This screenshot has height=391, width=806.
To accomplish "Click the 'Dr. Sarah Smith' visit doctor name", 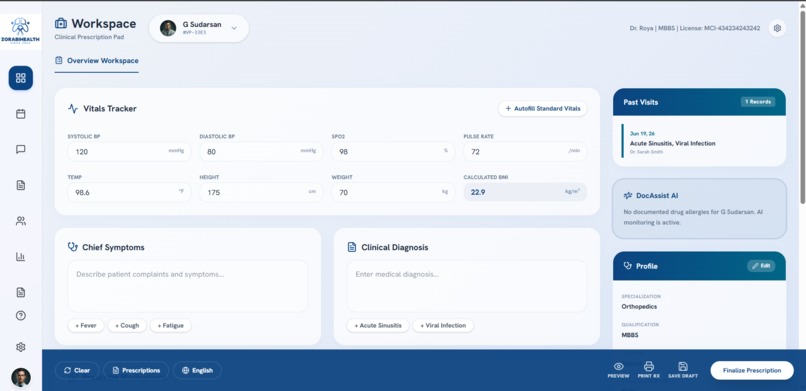I will pos(646,152).
